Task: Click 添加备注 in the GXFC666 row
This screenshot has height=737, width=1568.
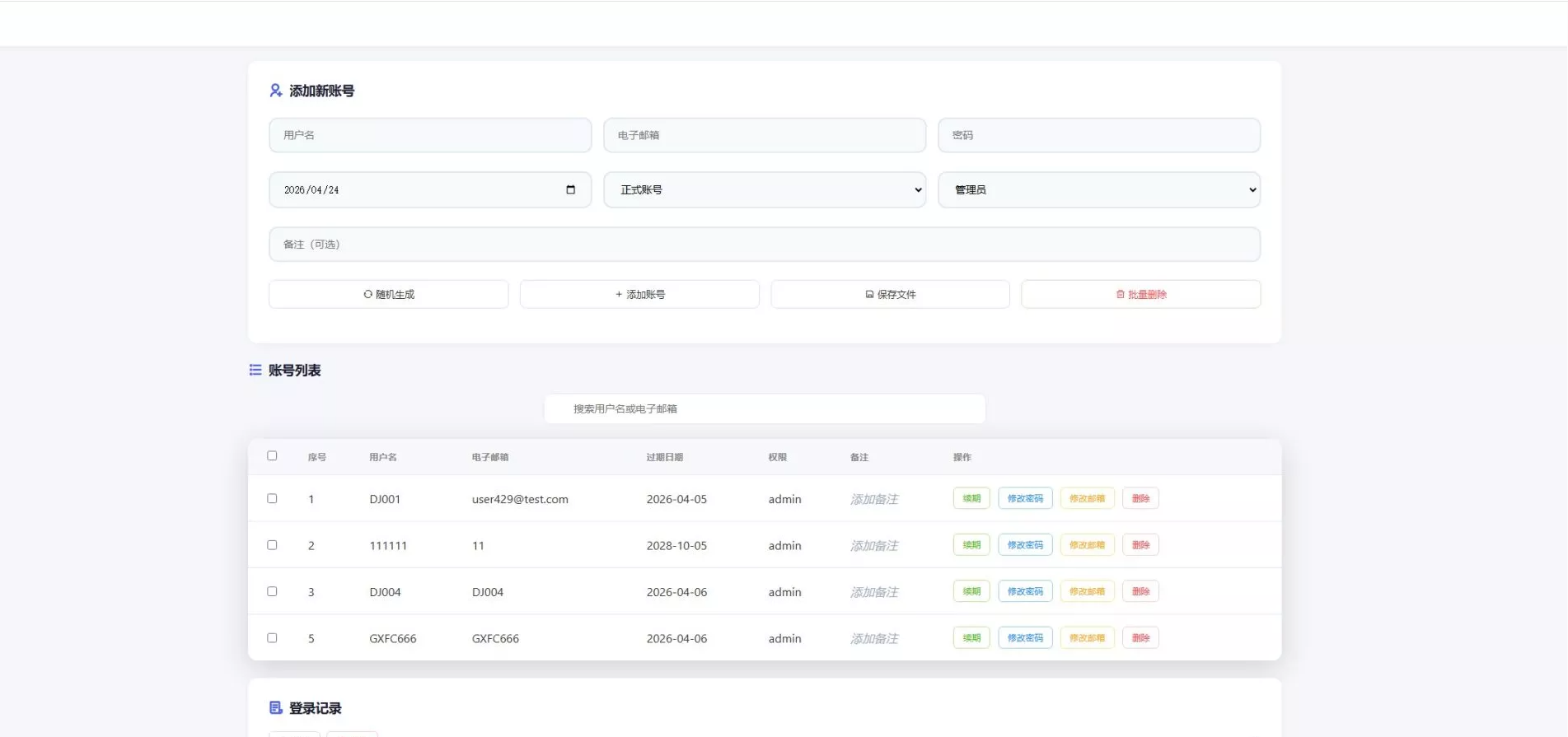Action: pyautogui.click(x=874, y=638)
